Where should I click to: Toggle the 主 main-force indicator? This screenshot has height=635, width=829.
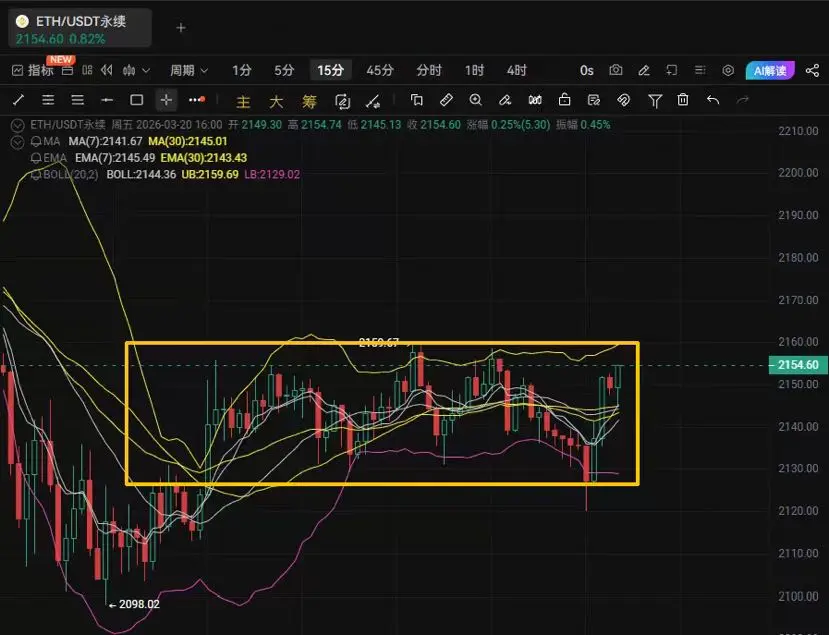coord(243,100)
